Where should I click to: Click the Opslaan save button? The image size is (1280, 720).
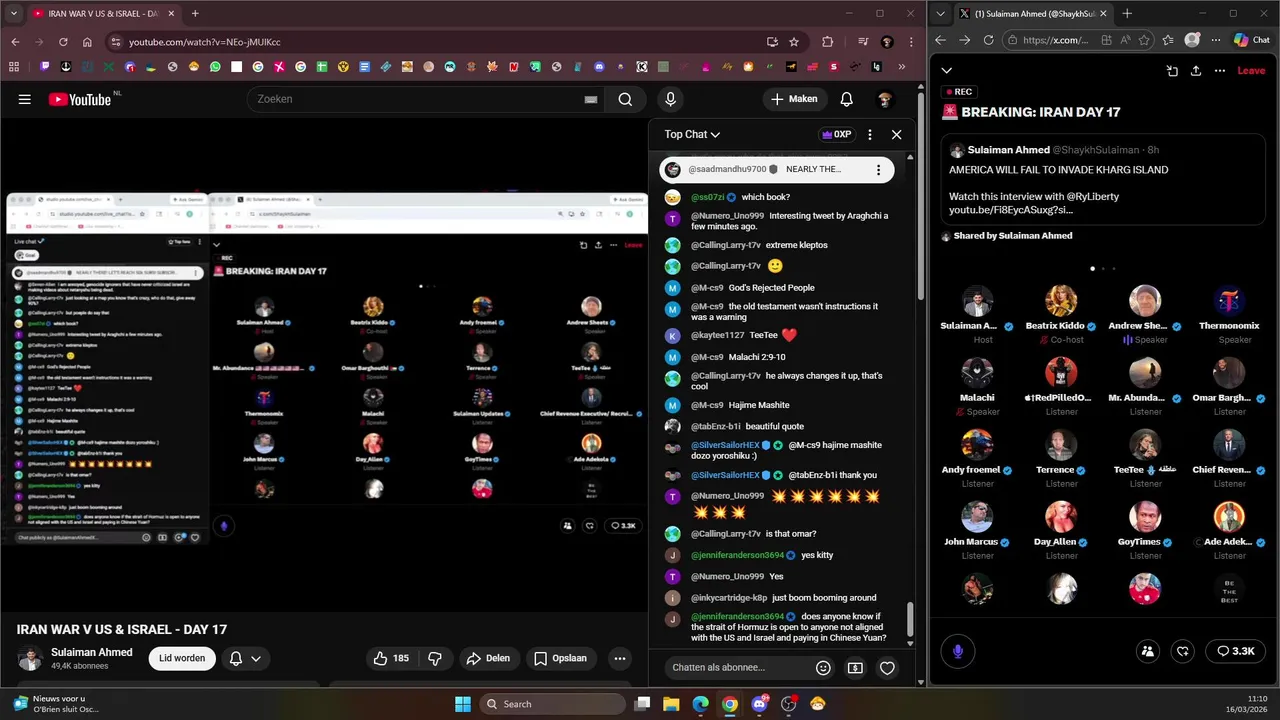pos(560,658)
